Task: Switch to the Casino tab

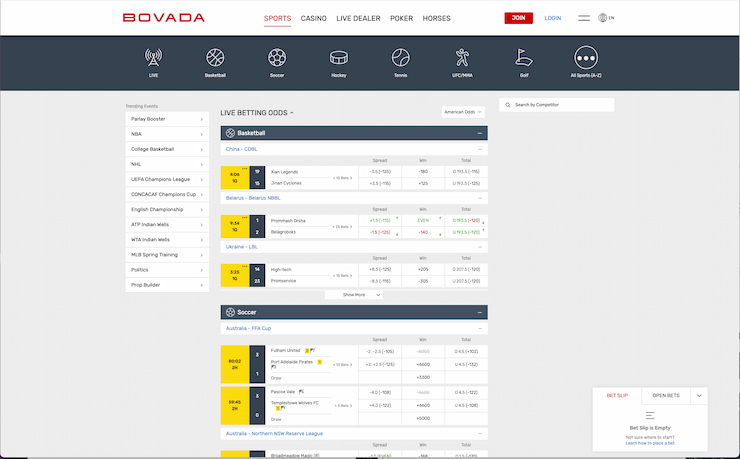Action: coord(314,18)
